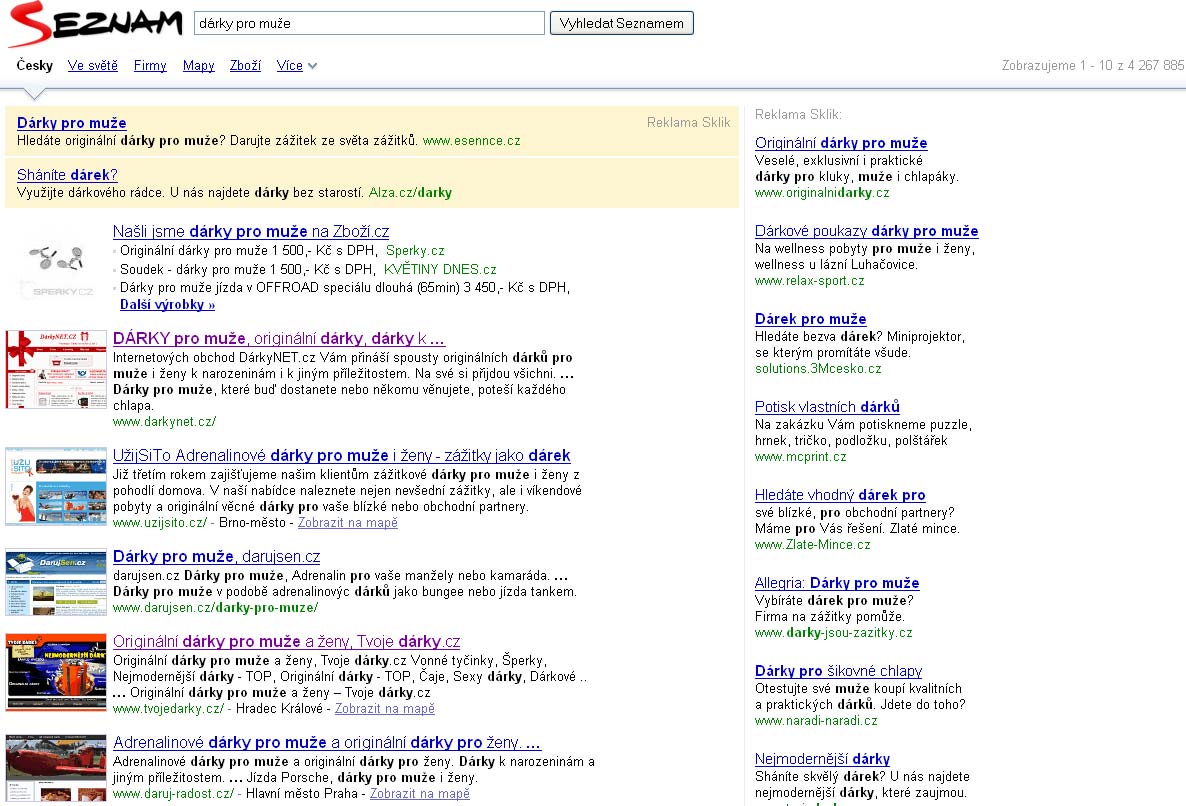Click the solutions.3Mcesko.cz URL
The width and height of the screenshot is (1186, 806).
(818, 368)
